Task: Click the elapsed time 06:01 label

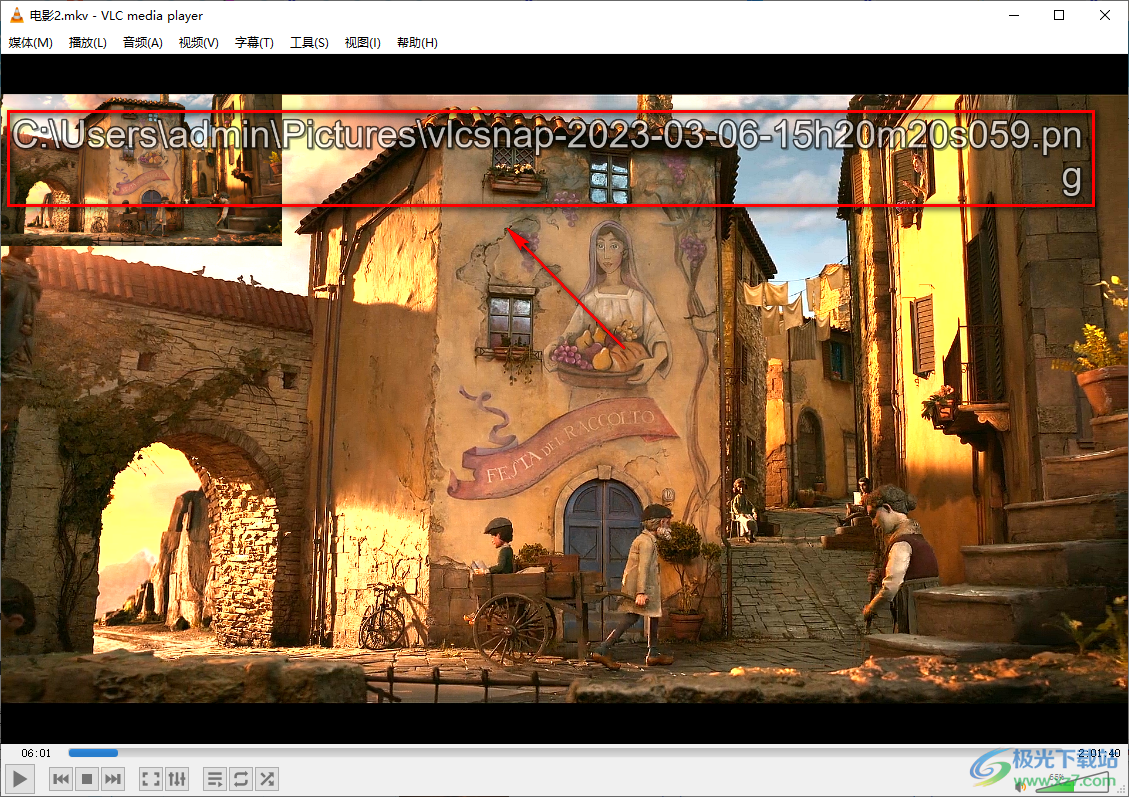Action: (x=36, y=753)
